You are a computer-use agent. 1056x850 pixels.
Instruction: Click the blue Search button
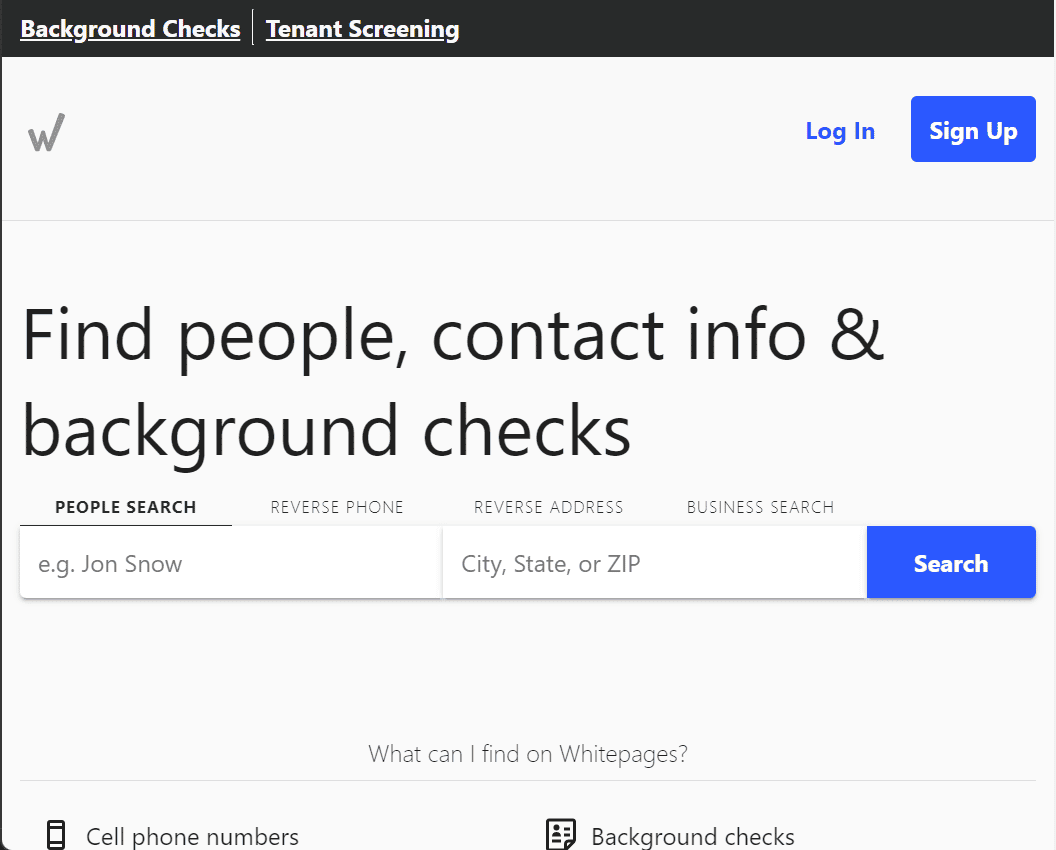pos(951,562)
